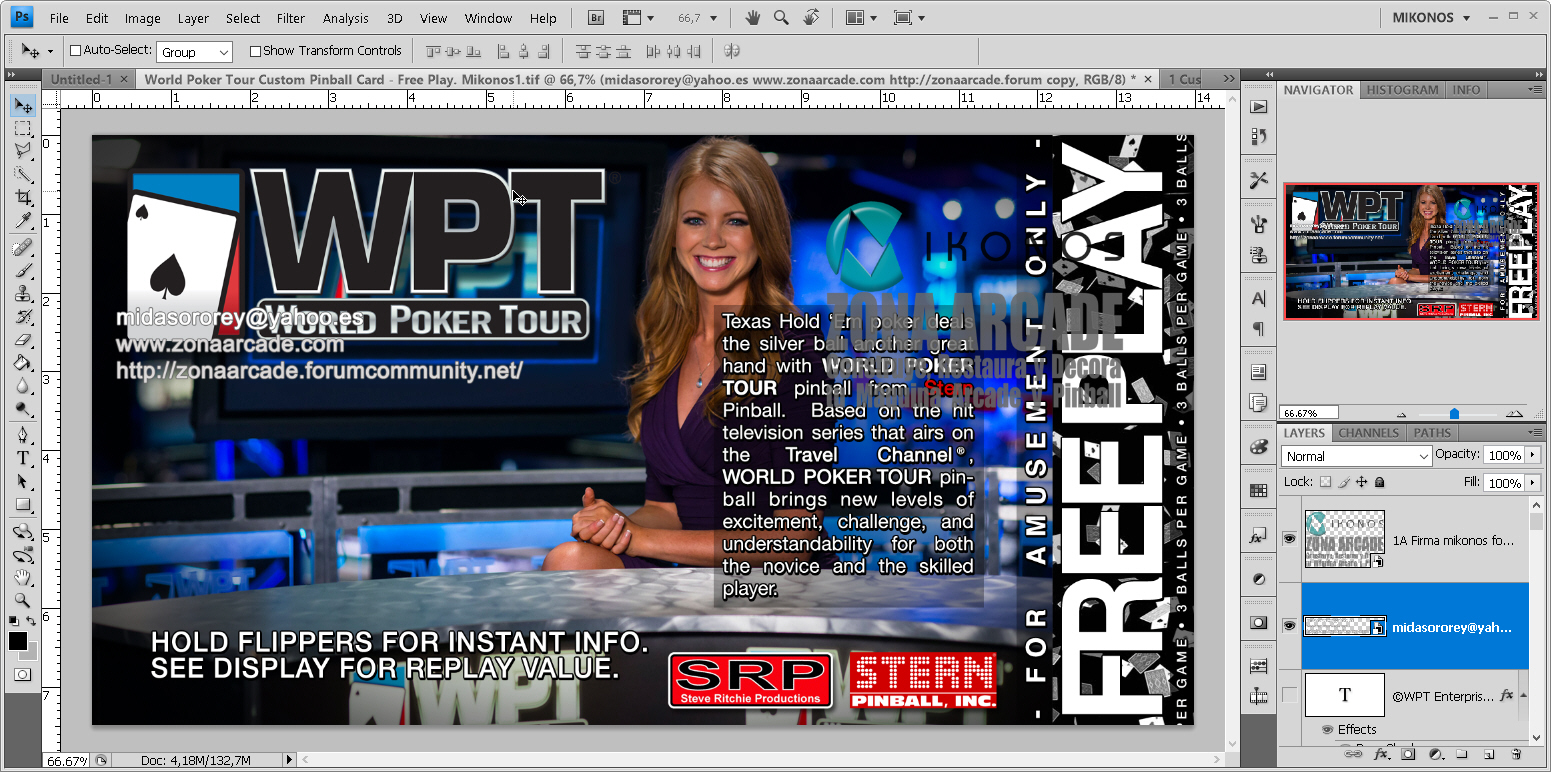The image size is (1551, 772).
Task: Select the Eraser tool
Action: 23,340
